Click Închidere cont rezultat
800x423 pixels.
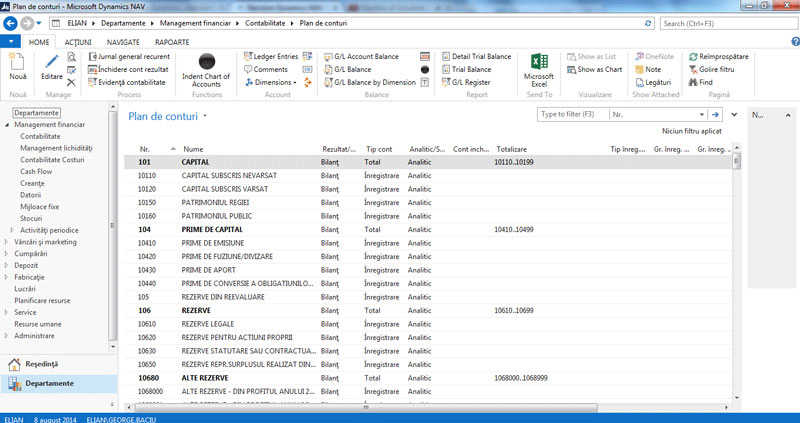click(128, 69)
